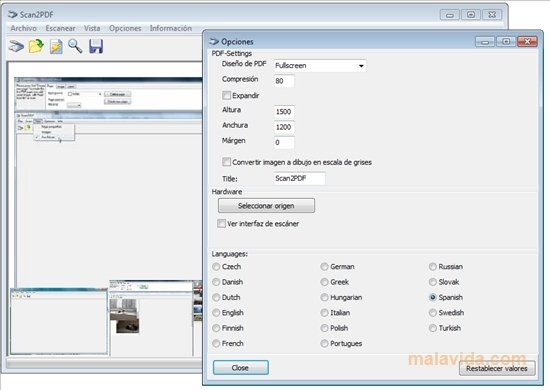Screen dimensions: 550x390
Task: Select the Italian language option
Action: click(x=324, y=313)
